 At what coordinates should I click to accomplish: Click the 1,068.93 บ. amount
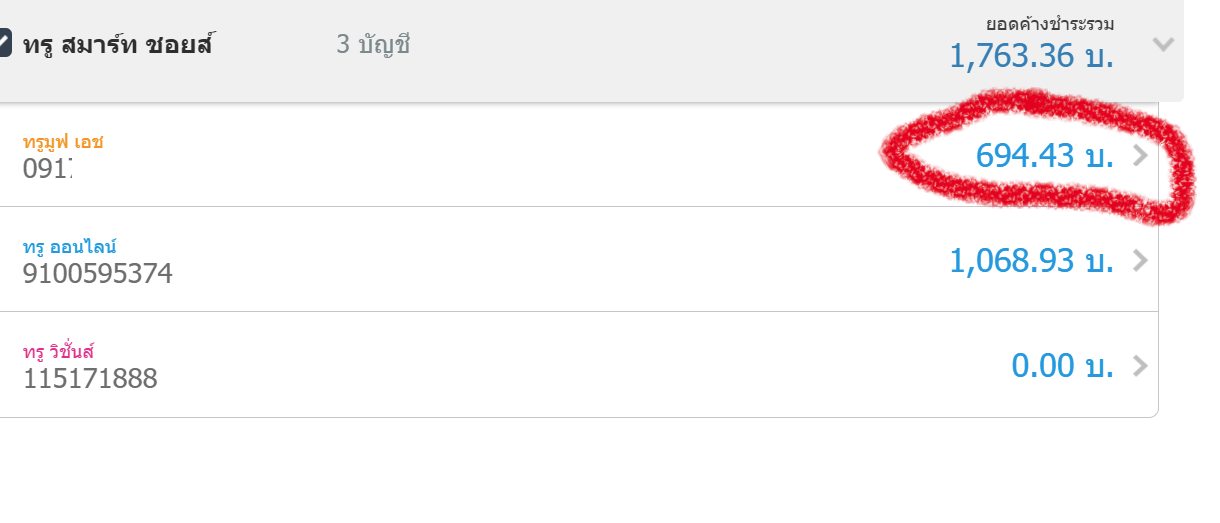coord(1031,261)
